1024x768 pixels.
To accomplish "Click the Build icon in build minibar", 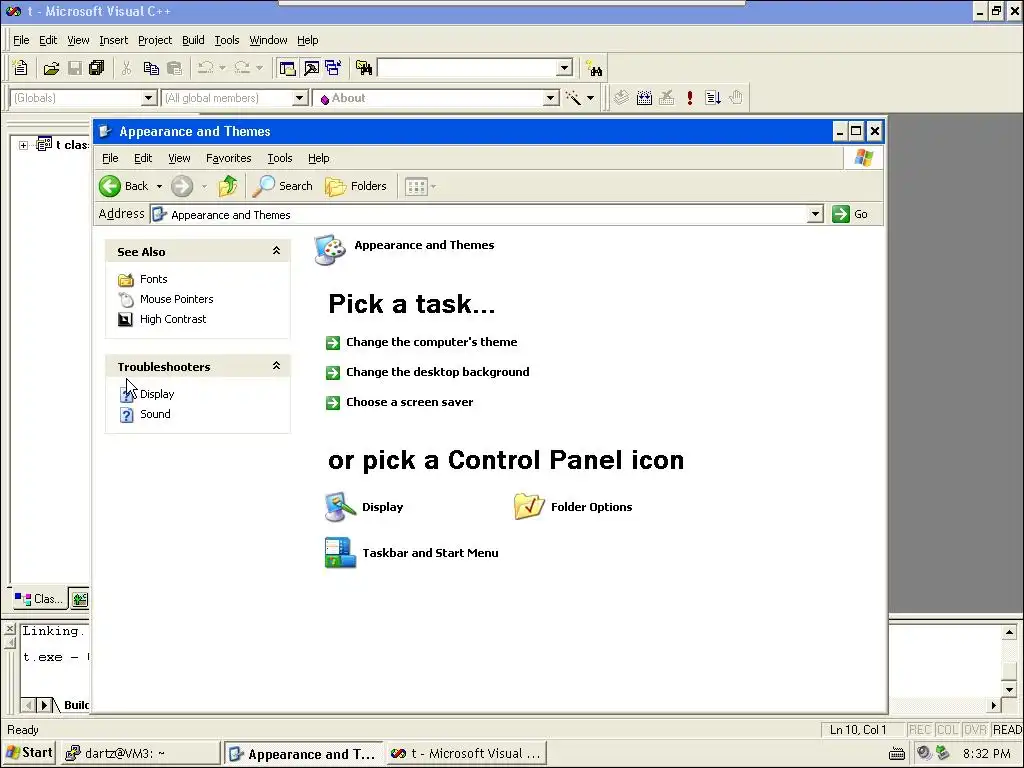I will [644, 98].
